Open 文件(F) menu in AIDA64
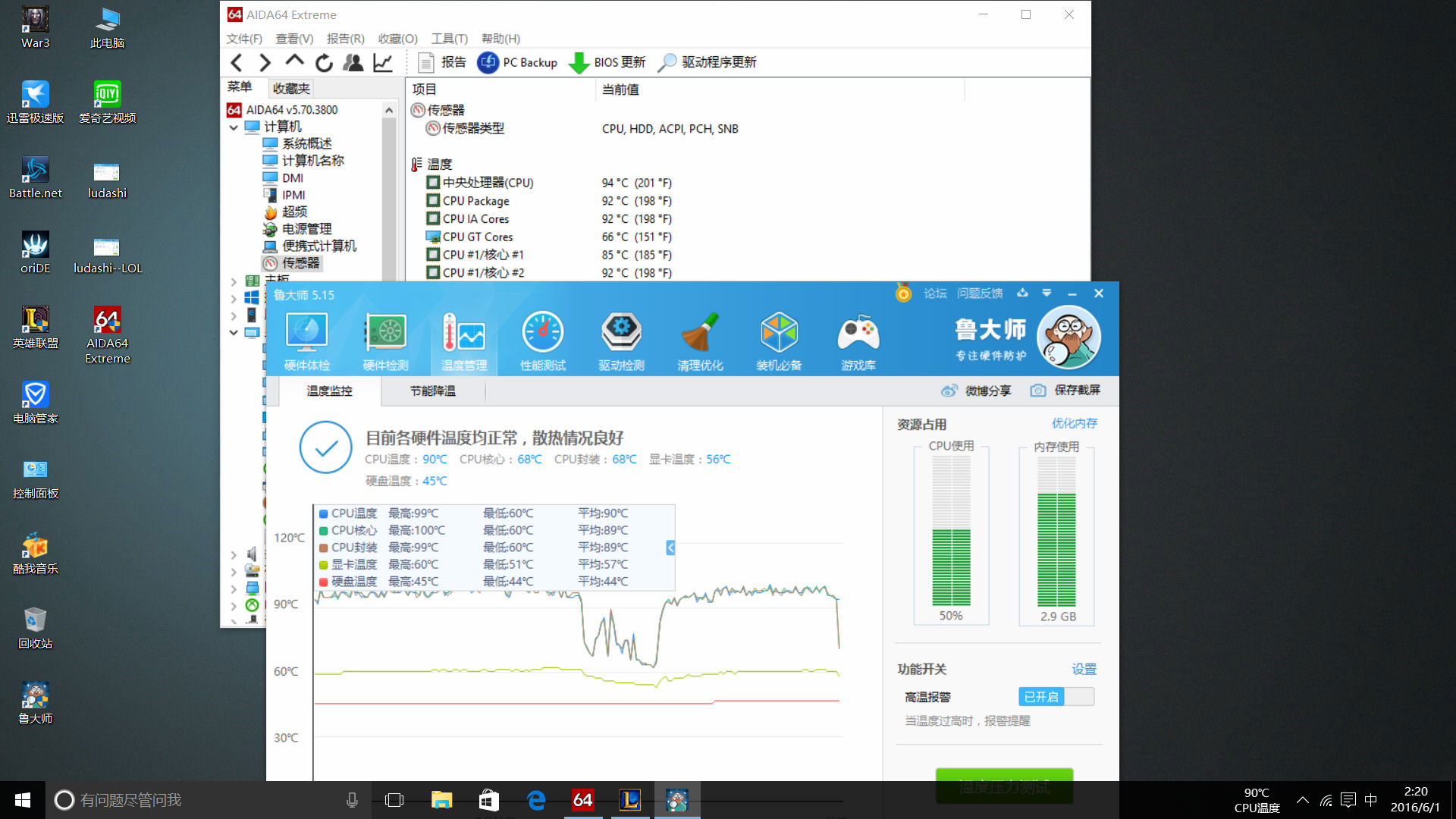1456x819 pixels. tap(244, 39)
